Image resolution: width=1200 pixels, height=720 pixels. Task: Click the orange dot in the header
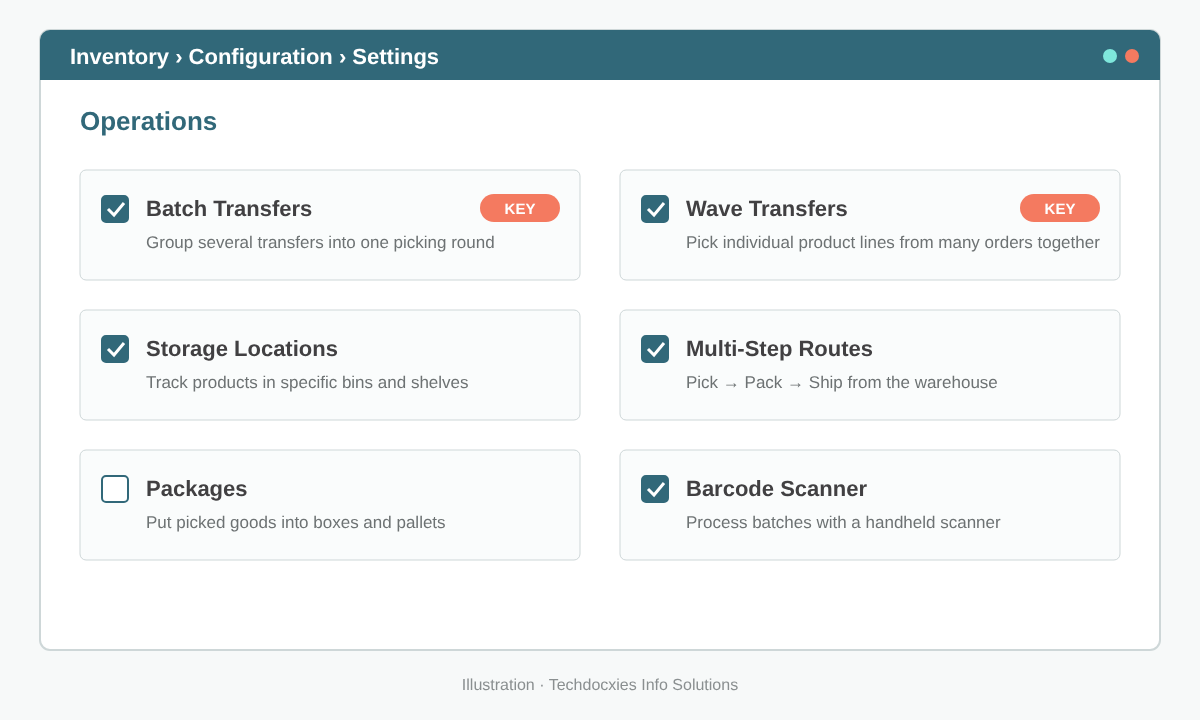click(x=1132, y=56)
